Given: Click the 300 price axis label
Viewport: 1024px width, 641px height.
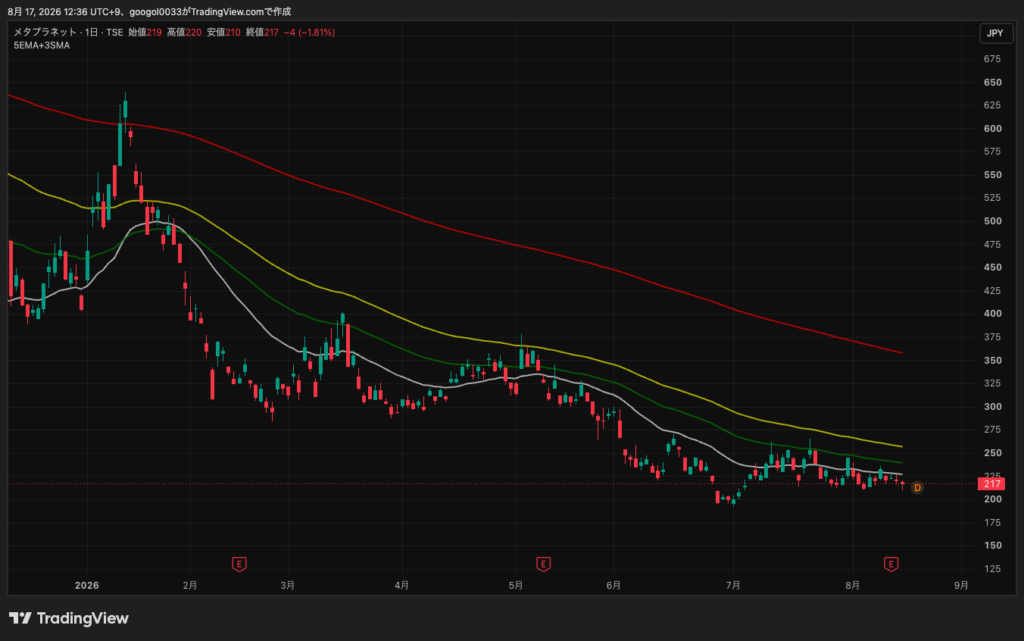Looking at the screenshot, I should tap(992, 407).
